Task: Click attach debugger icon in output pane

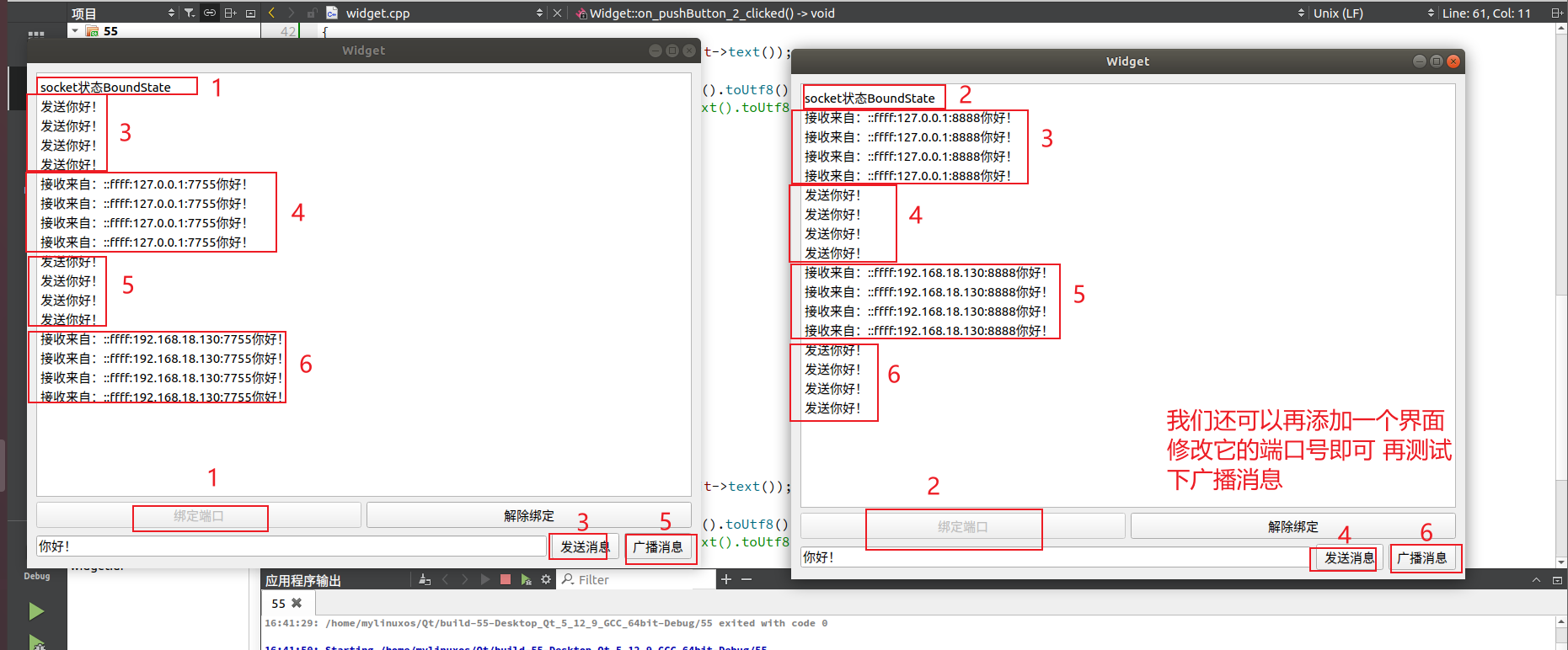Action: [x=526, y=579]
